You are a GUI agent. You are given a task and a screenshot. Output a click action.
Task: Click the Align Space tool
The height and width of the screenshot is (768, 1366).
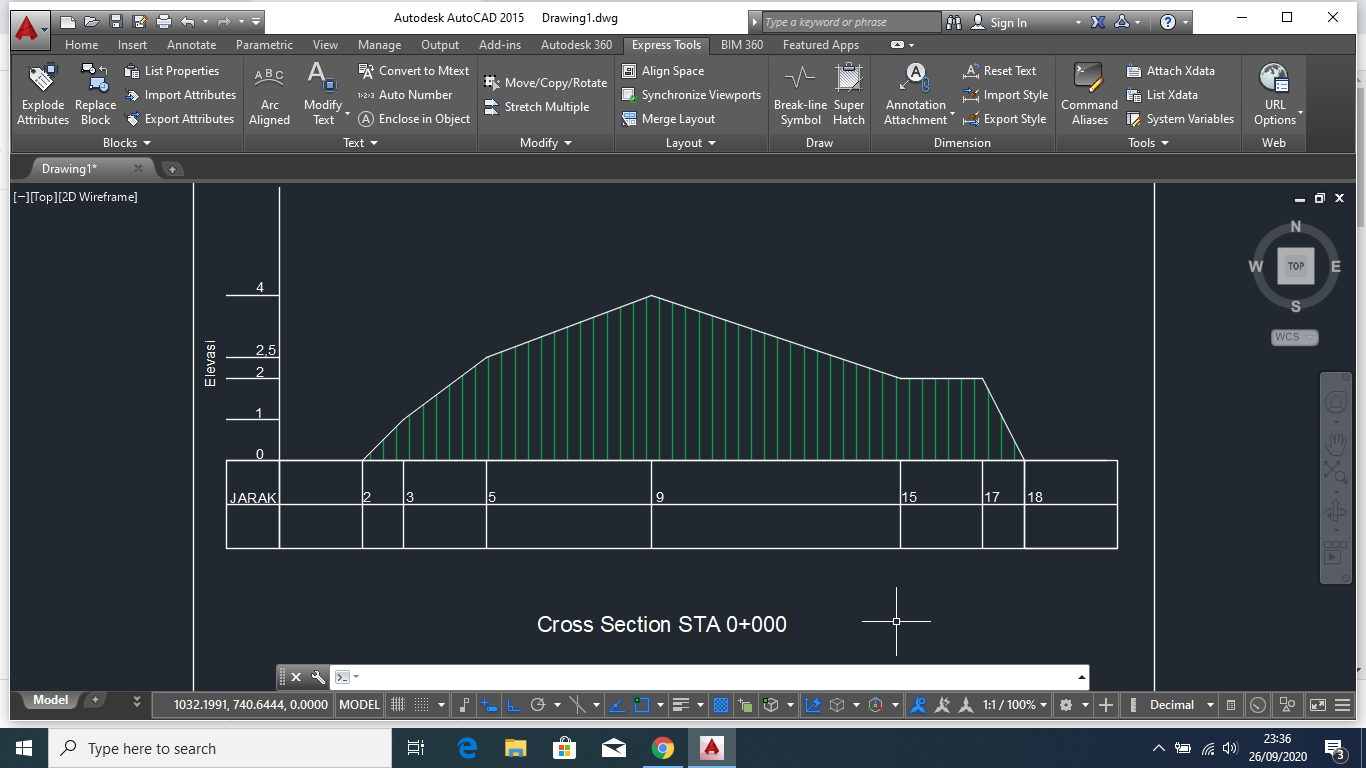pyautogui.click(x=663, y=71)
